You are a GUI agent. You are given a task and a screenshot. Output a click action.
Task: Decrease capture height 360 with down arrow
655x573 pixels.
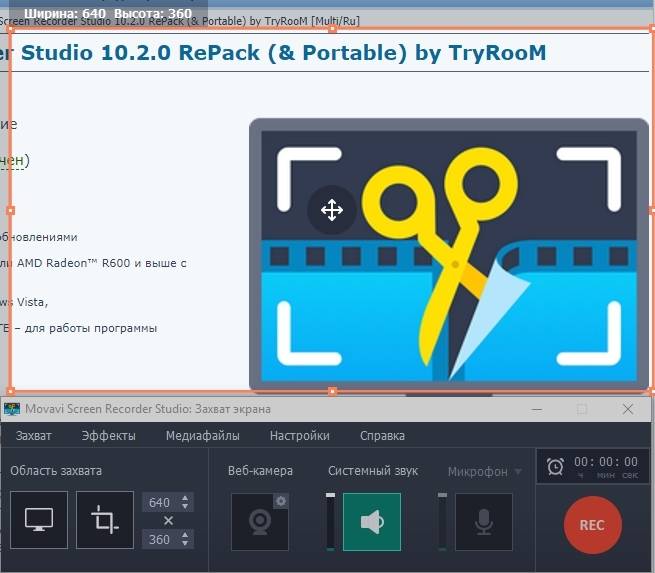point(185,543)
